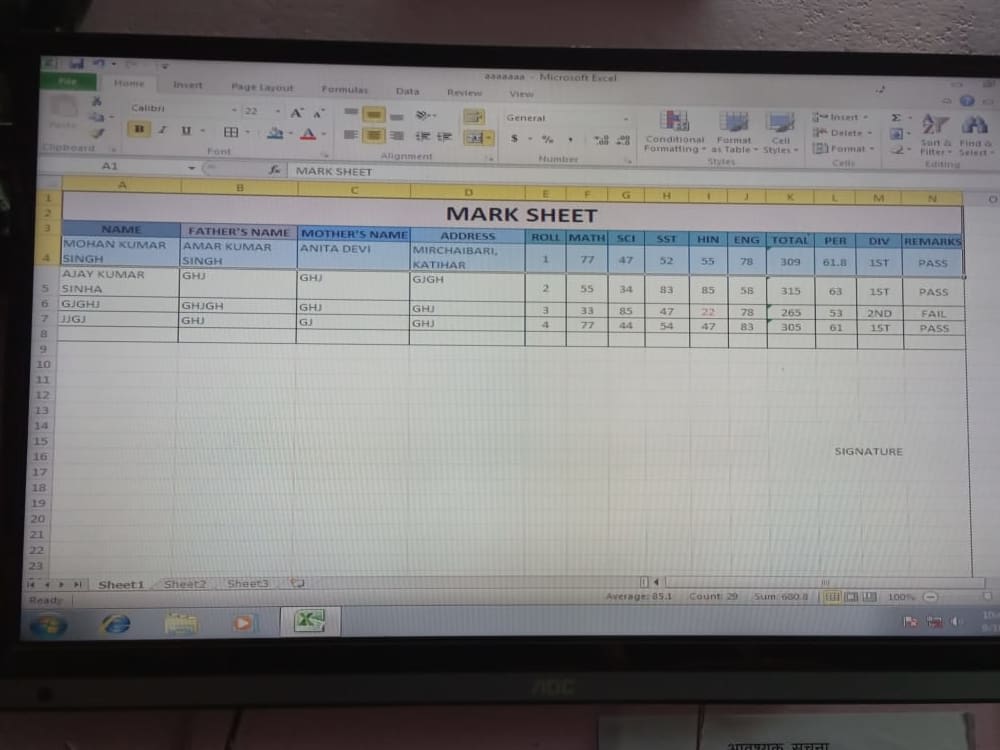This screenshot has height=750, width=1000.
Task: Switch to the Data tab
Action: [407, 91]
